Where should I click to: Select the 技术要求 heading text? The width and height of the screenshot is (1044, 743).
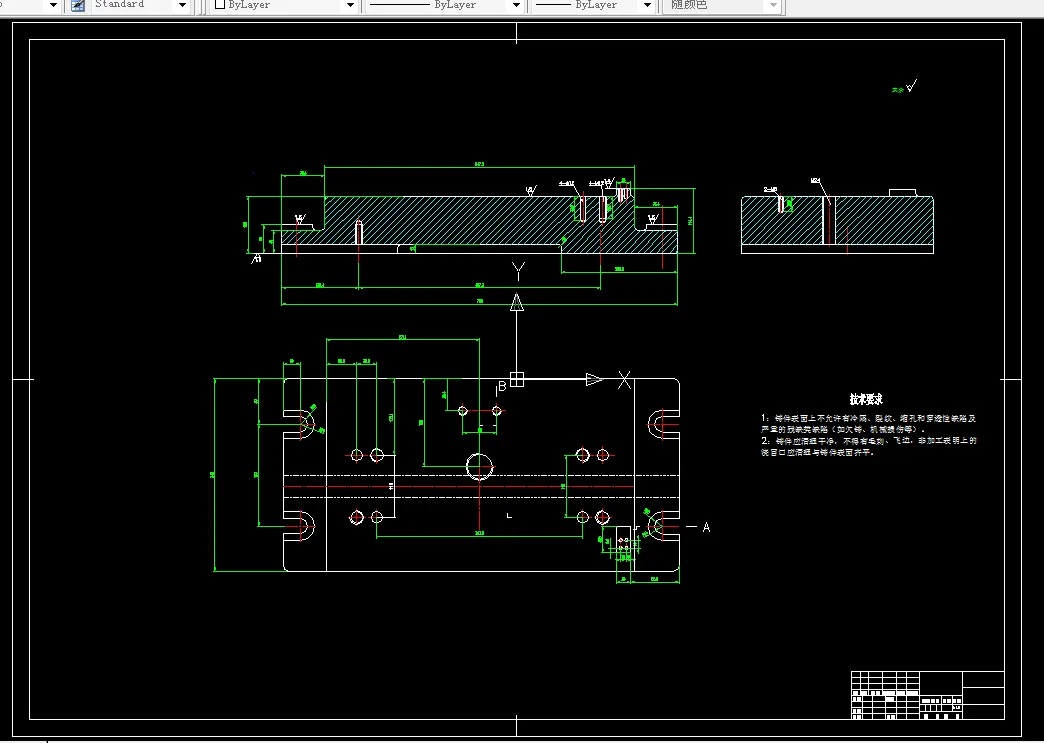tap(866, 399)
